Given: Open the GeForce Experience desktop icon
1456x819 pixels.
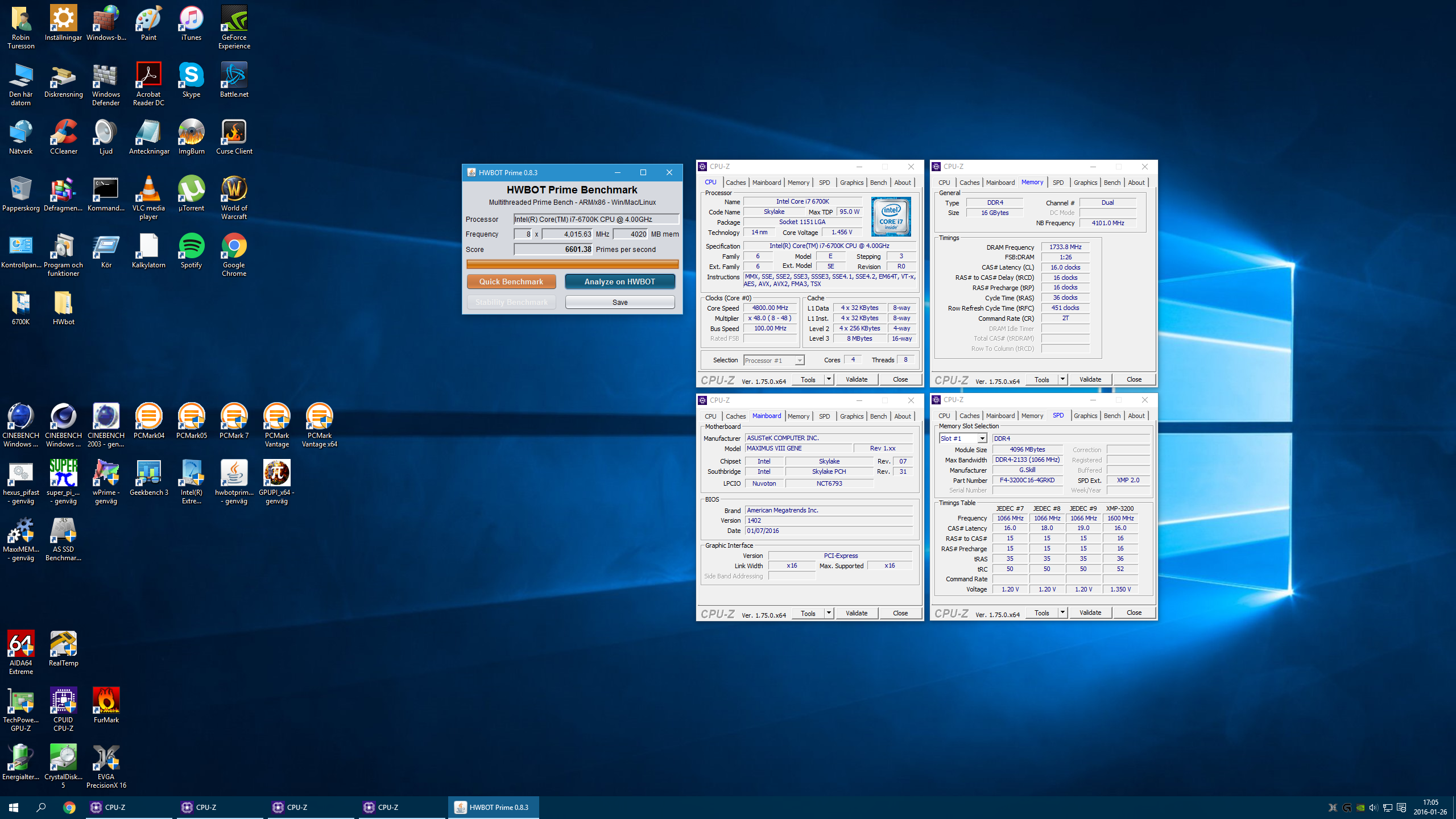Looking at the screenshot, I should click(x=234, y=27).
